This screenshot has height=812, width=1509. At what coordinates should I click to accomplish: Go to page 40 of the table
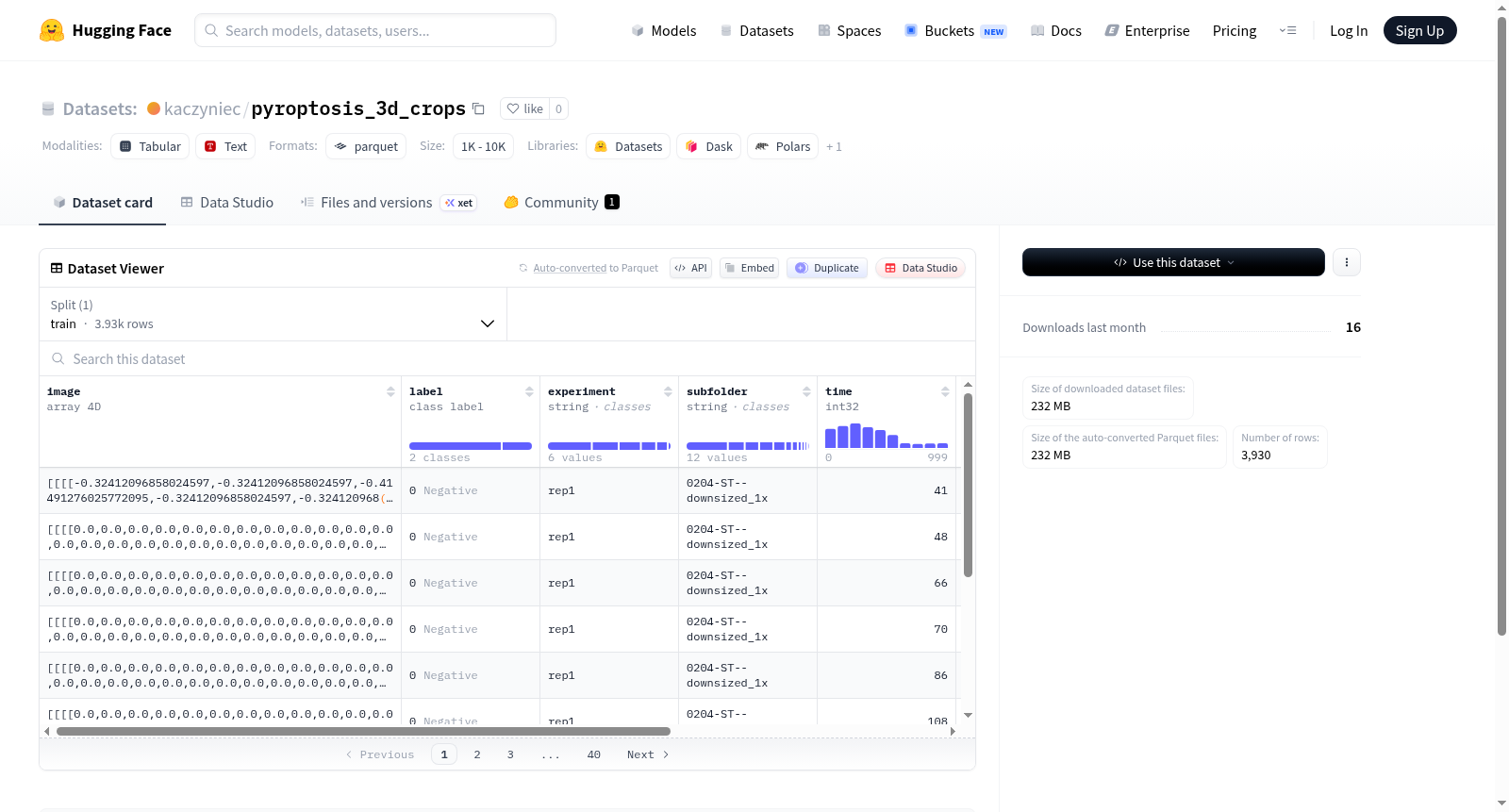click(594, 754)
